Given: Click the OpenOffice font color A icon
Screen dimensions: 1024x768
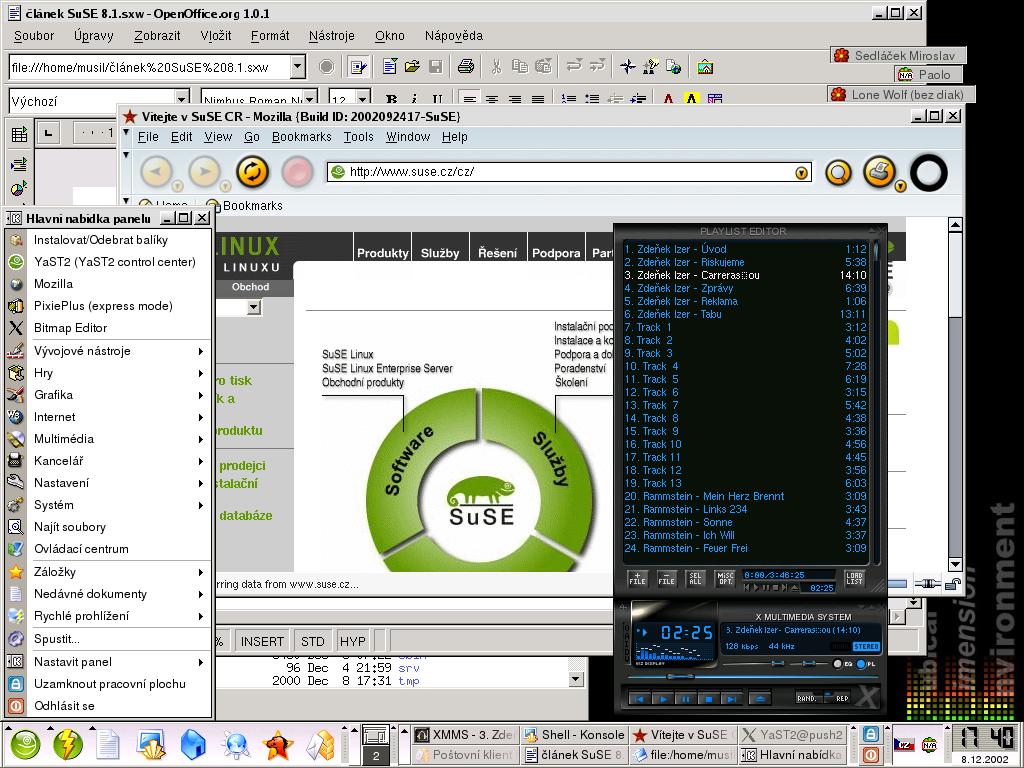Looking at the screenshot, I should 668,99.
